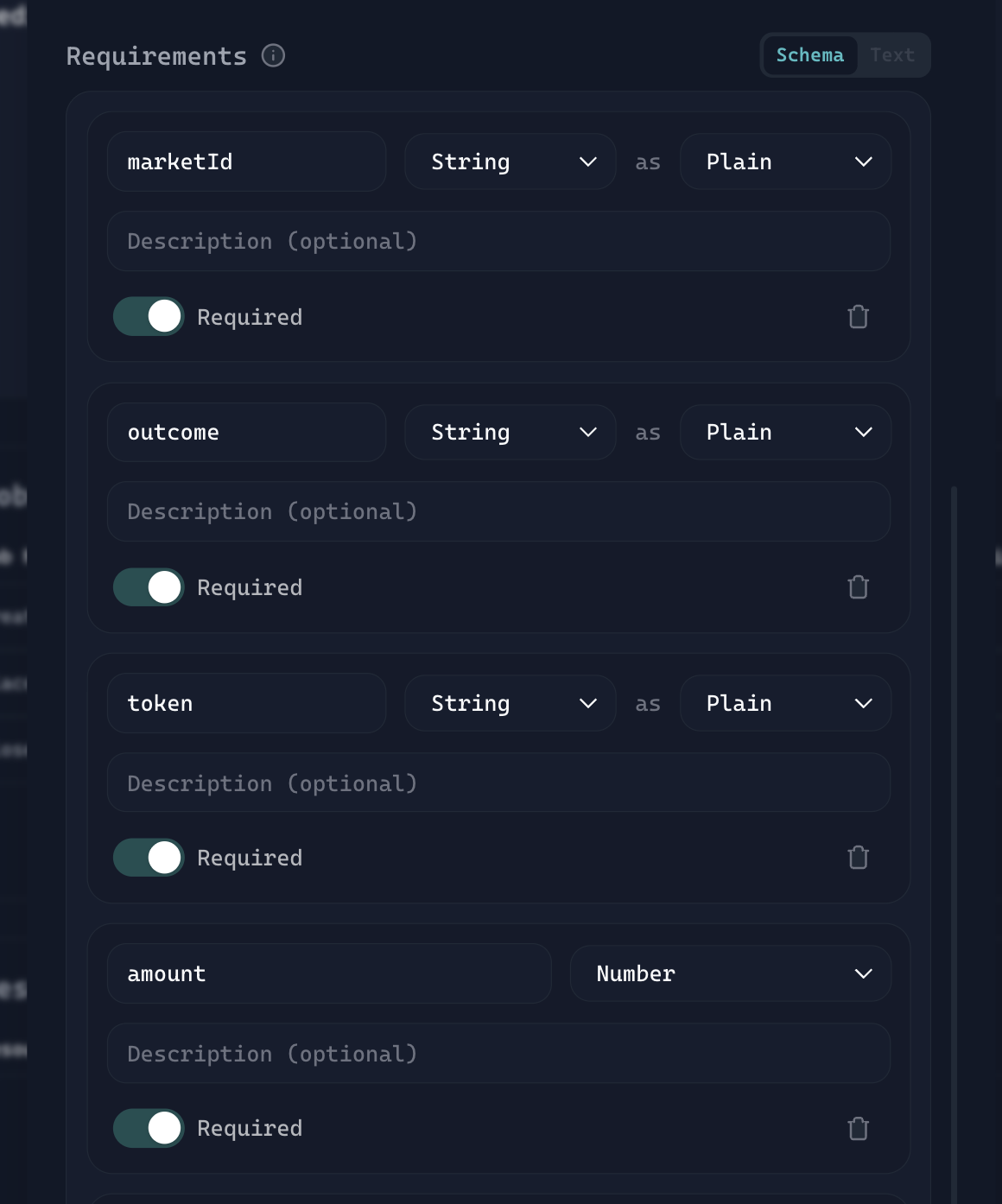1002x1204 pixels.
Task: Delete the outcome field with trash icon
Action: (858, 587)
